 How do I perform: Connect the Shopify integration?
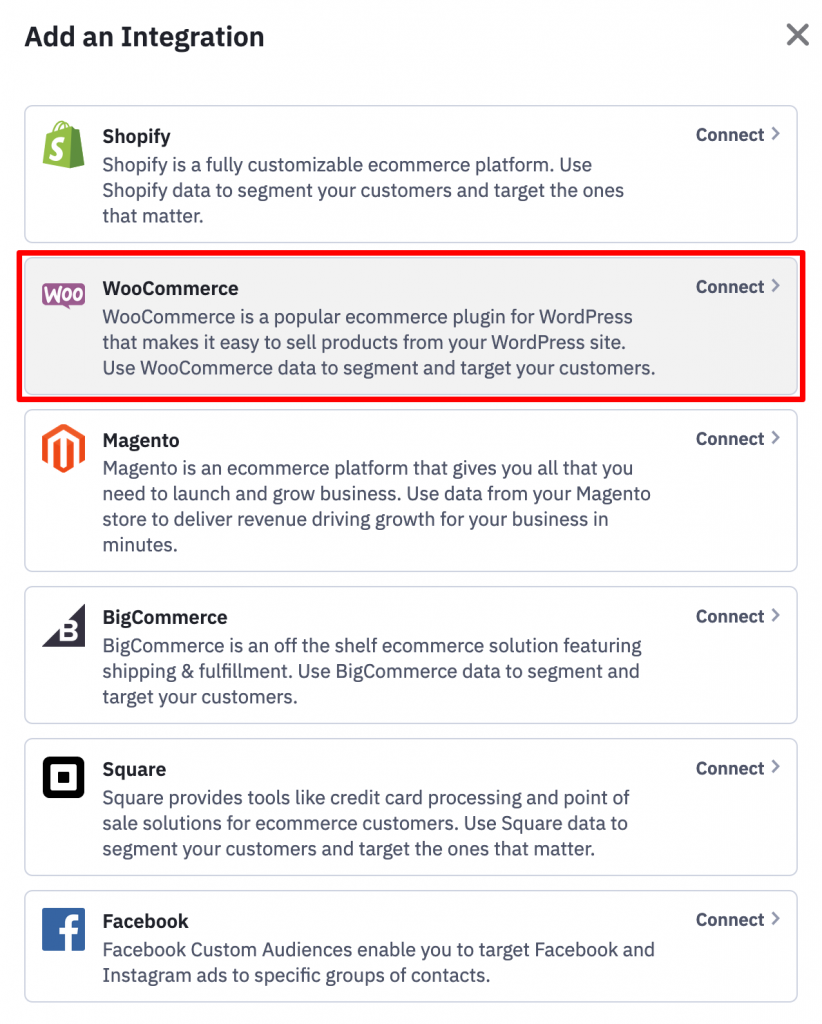pos(737,135)
